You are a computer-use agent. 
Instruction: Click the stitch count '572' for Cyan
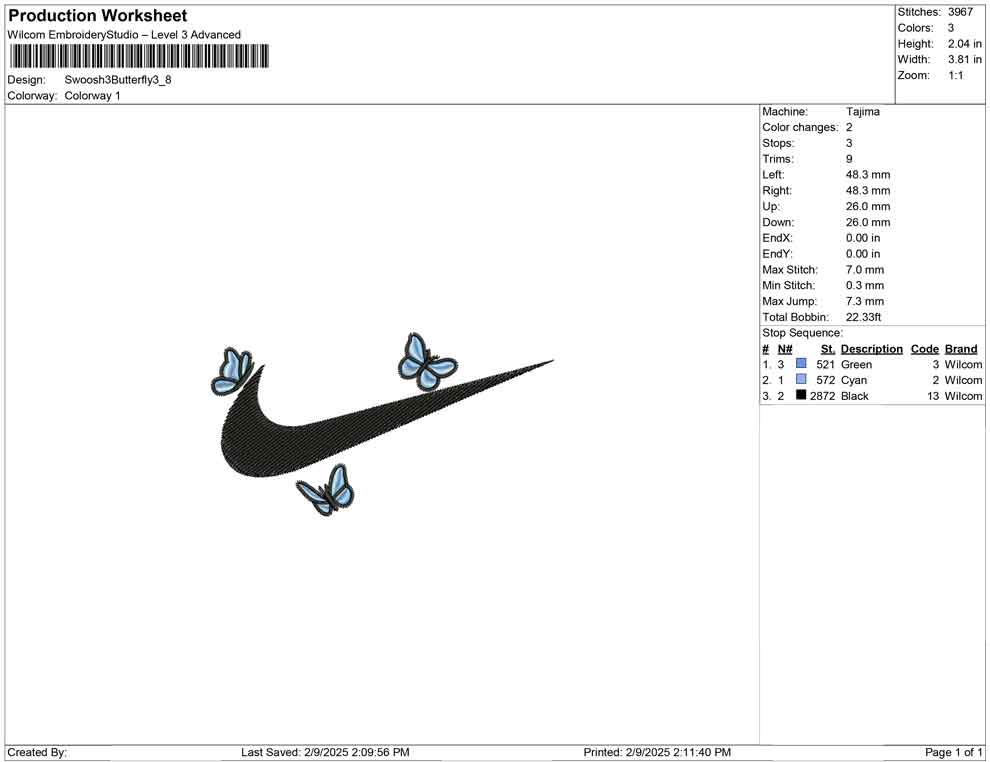(825, 380)
